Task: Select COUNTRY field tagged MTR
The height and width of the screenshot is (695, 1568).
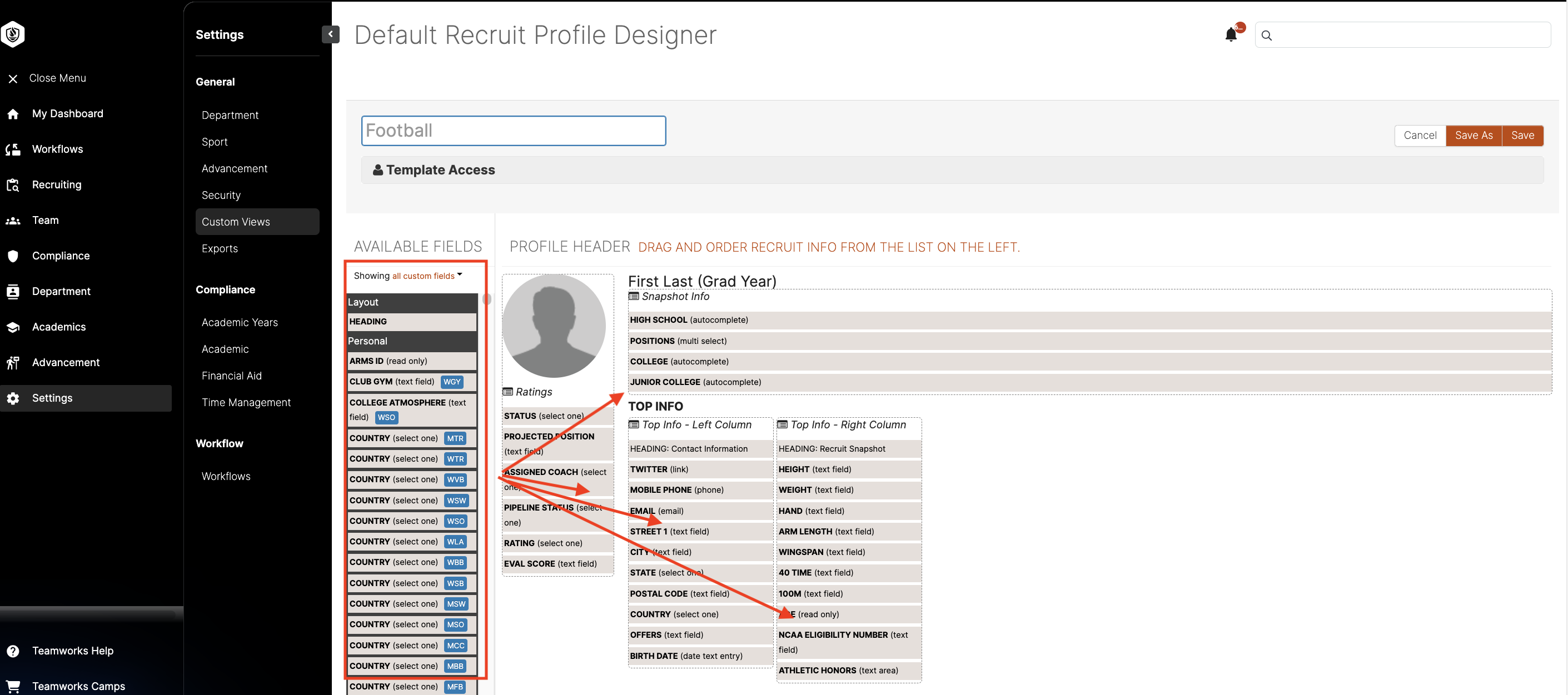Action: (x=411, y=438)
